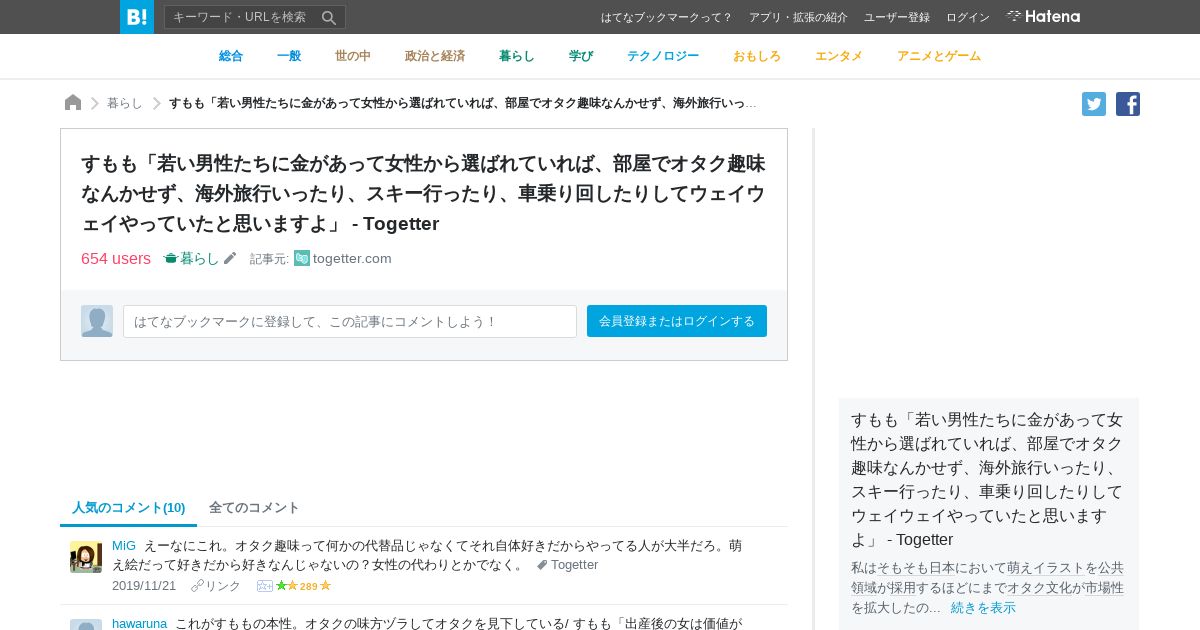Click the Togetter tag on MiG's comment
This screenshot has width=1200, height=630.
pos(567,565)
